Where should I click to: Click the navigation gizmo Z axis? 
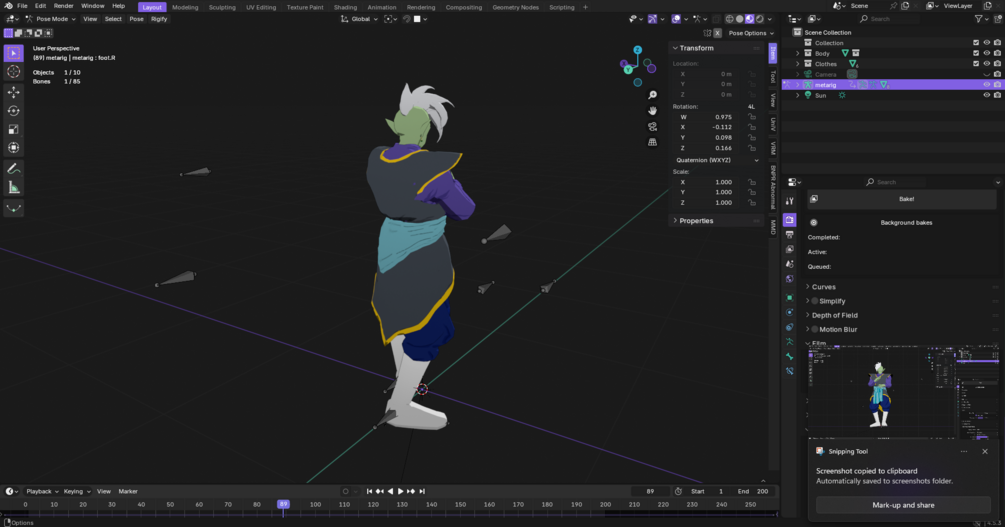pos(637,50)
